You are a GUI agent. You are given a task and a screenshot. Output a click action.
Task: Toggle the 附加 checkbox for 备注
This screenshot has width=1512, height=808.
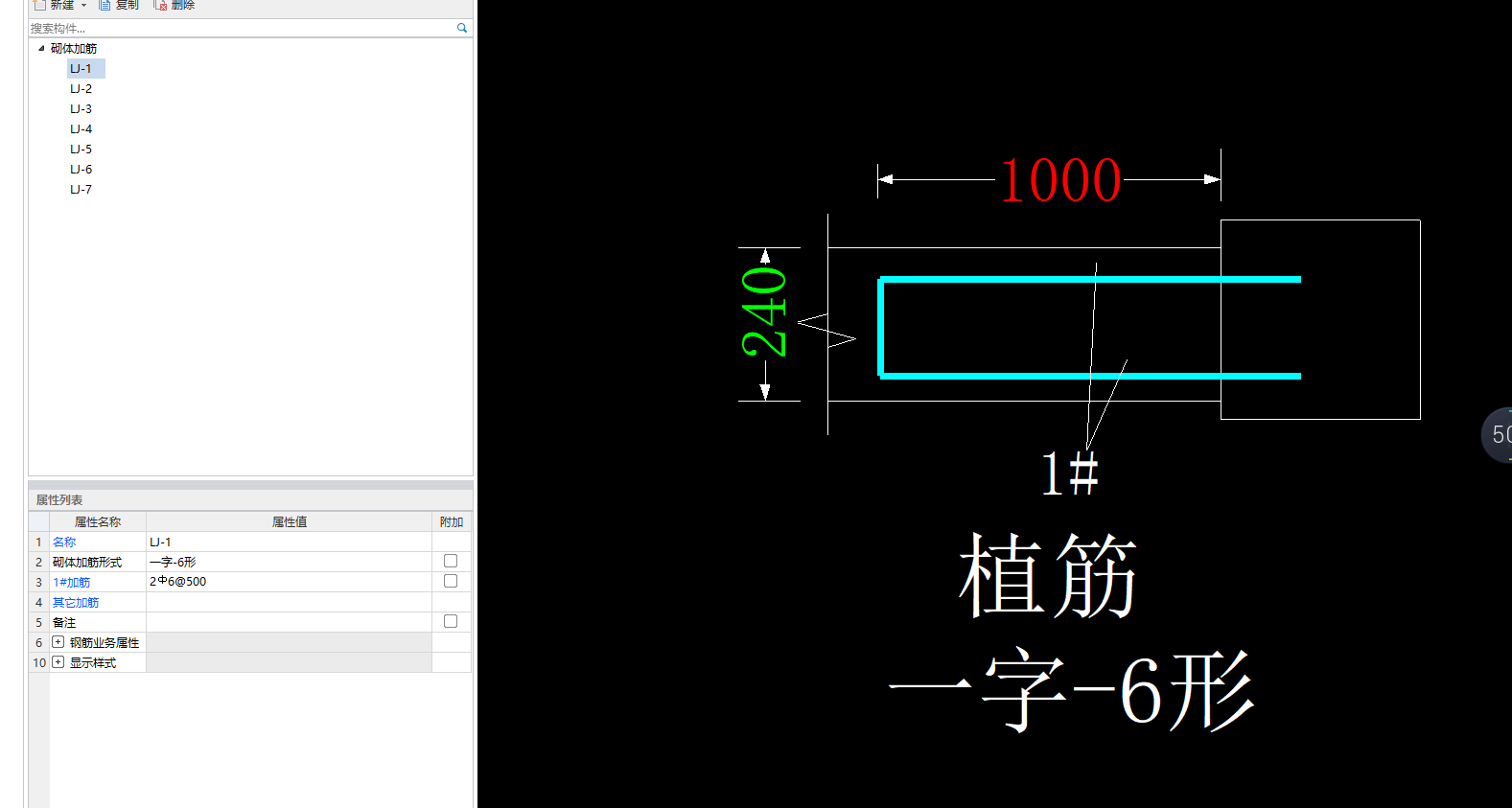point(451,621)
